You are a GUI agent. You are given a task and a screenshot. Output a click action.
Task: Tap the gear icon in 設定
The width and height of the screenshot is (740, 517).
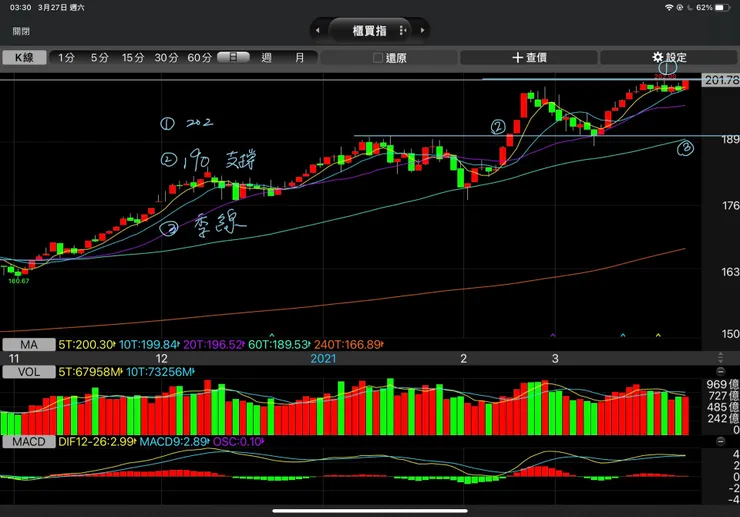pos(657,57)
